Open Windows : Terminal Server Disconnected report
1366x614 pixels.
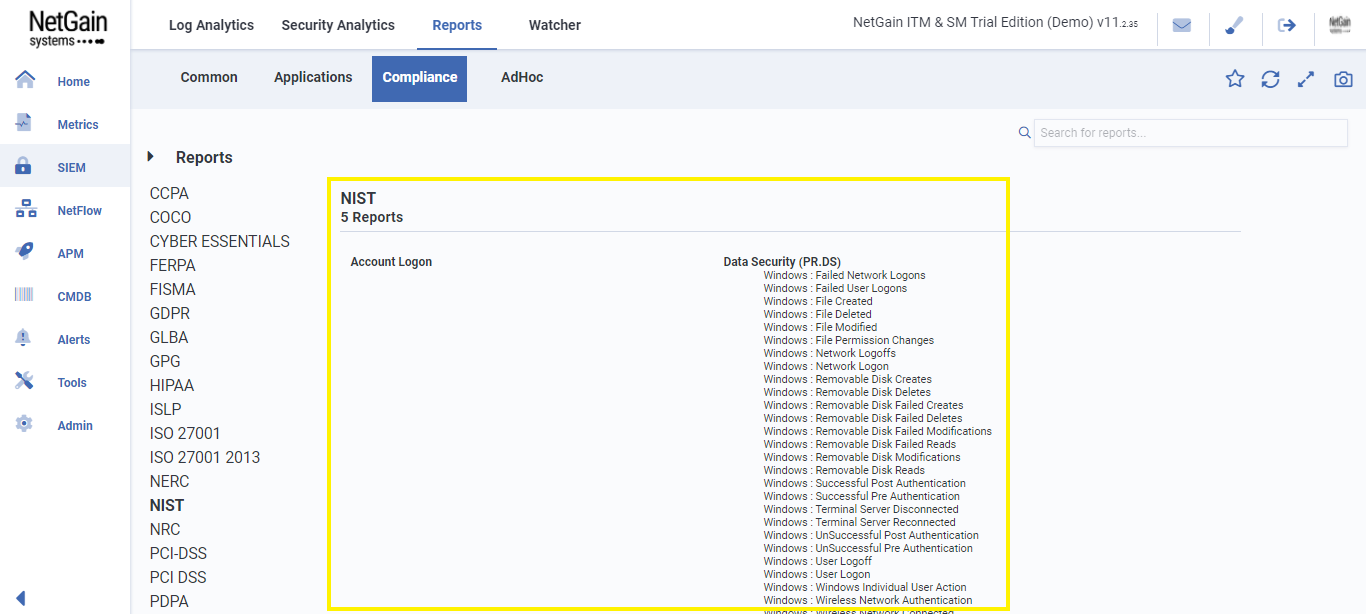pos(861,509)
